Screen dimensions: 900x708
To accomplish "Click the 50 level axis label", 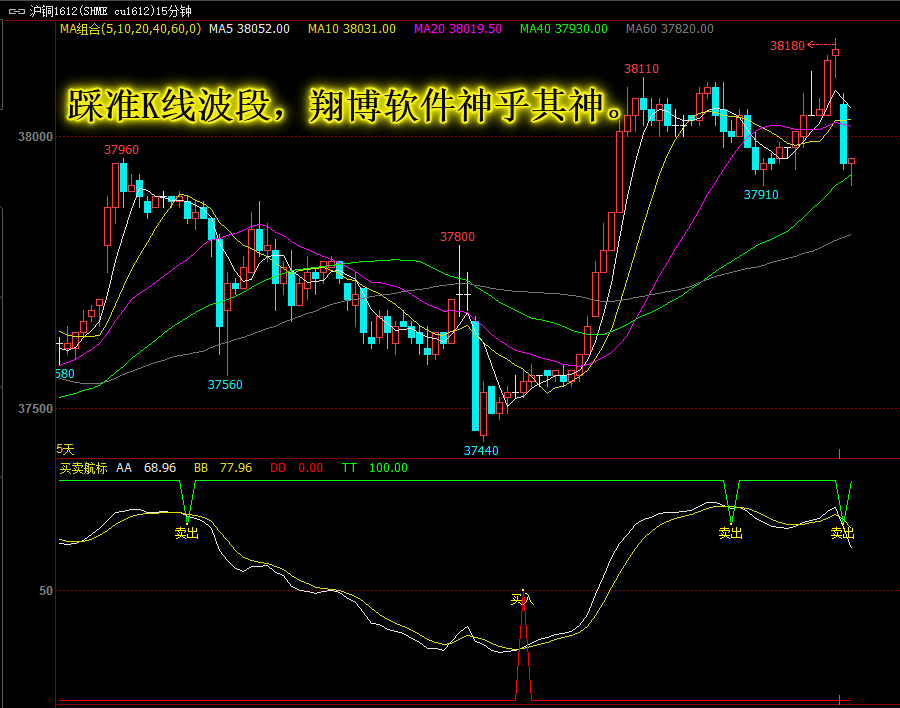I will click(x=45, y=591).
